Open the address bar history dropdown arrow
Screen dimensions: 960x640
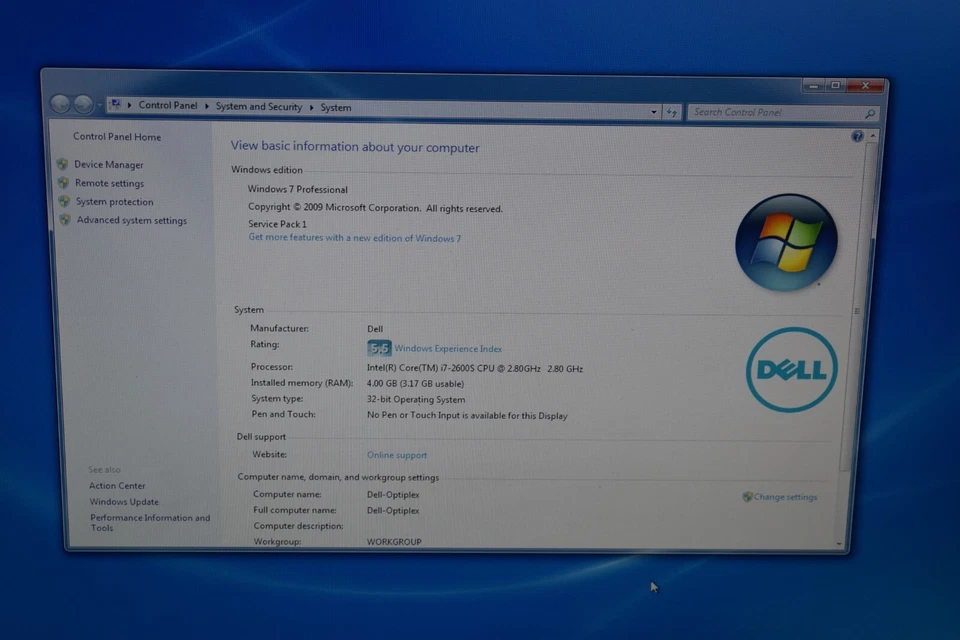click(655, 112)
